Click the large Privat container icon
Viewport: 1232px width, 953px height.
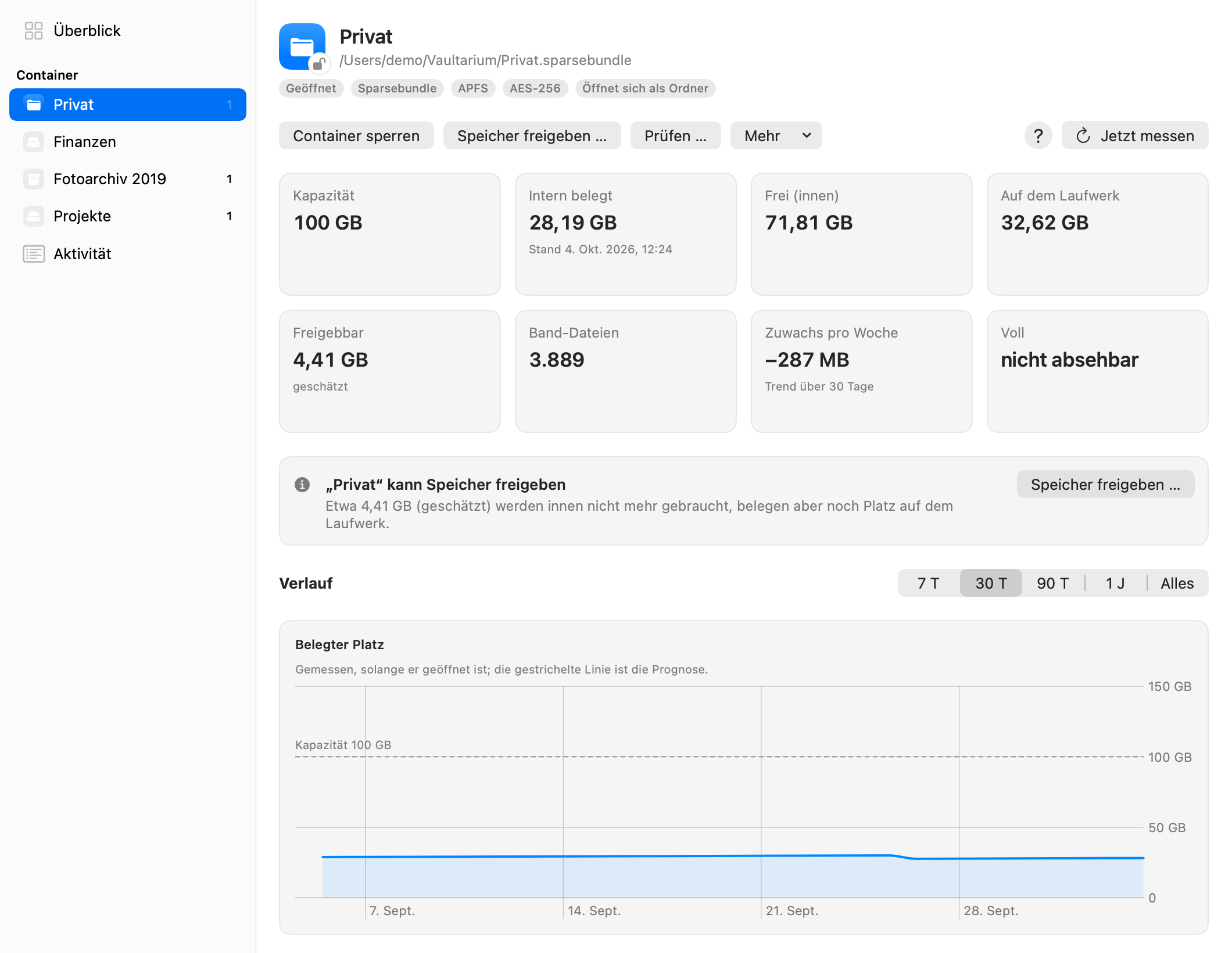coord(302,46)
